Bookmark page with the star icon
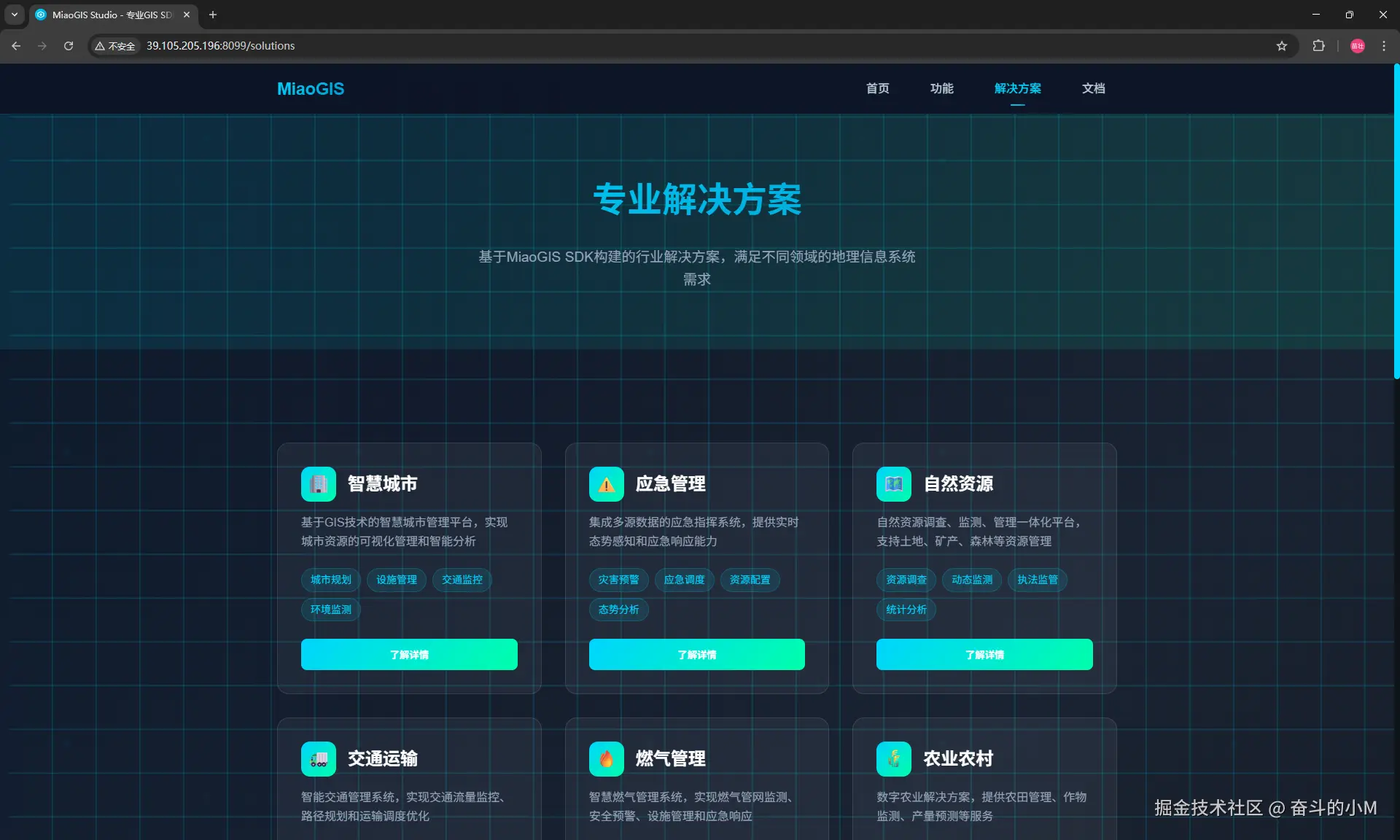This screenshot has width=1400, height=840. (x=1282, y=46)
